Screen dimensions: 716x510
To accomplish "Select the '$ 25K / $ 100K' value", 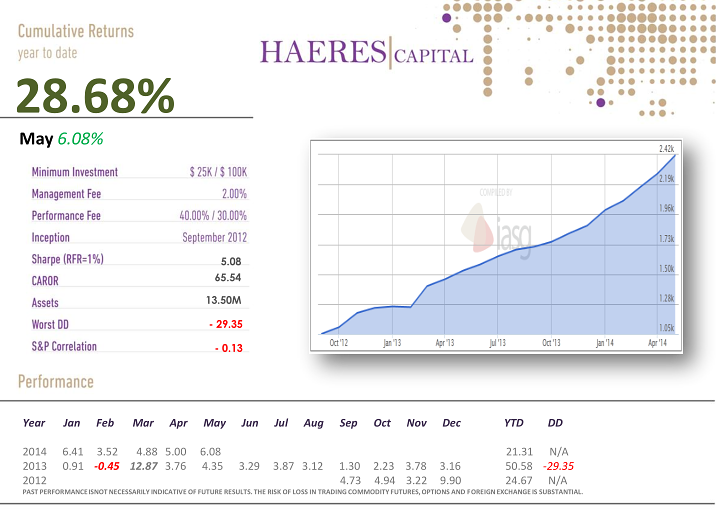I will coord(218,172).
